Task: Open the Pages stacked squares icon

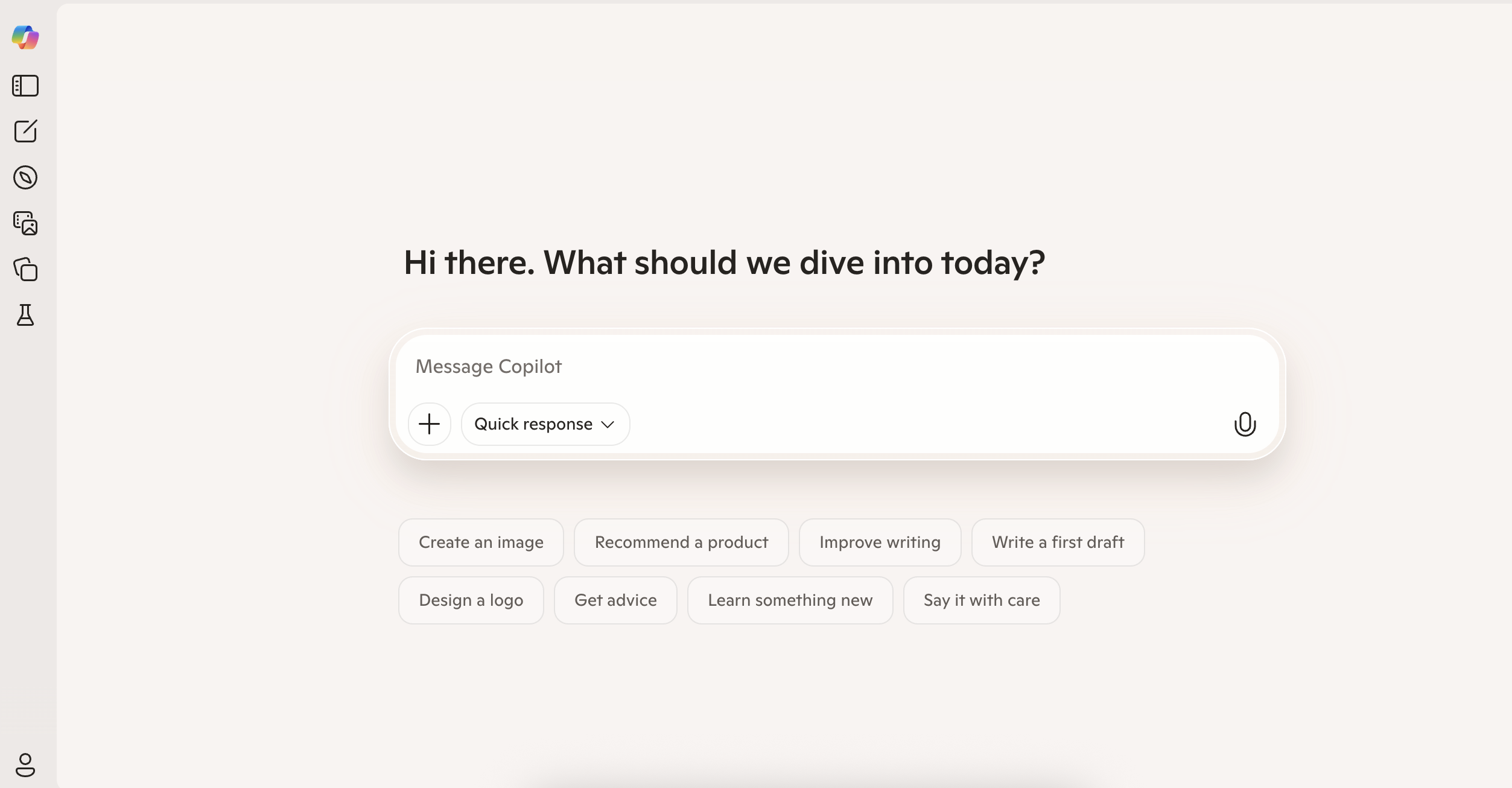Action: 25,269
